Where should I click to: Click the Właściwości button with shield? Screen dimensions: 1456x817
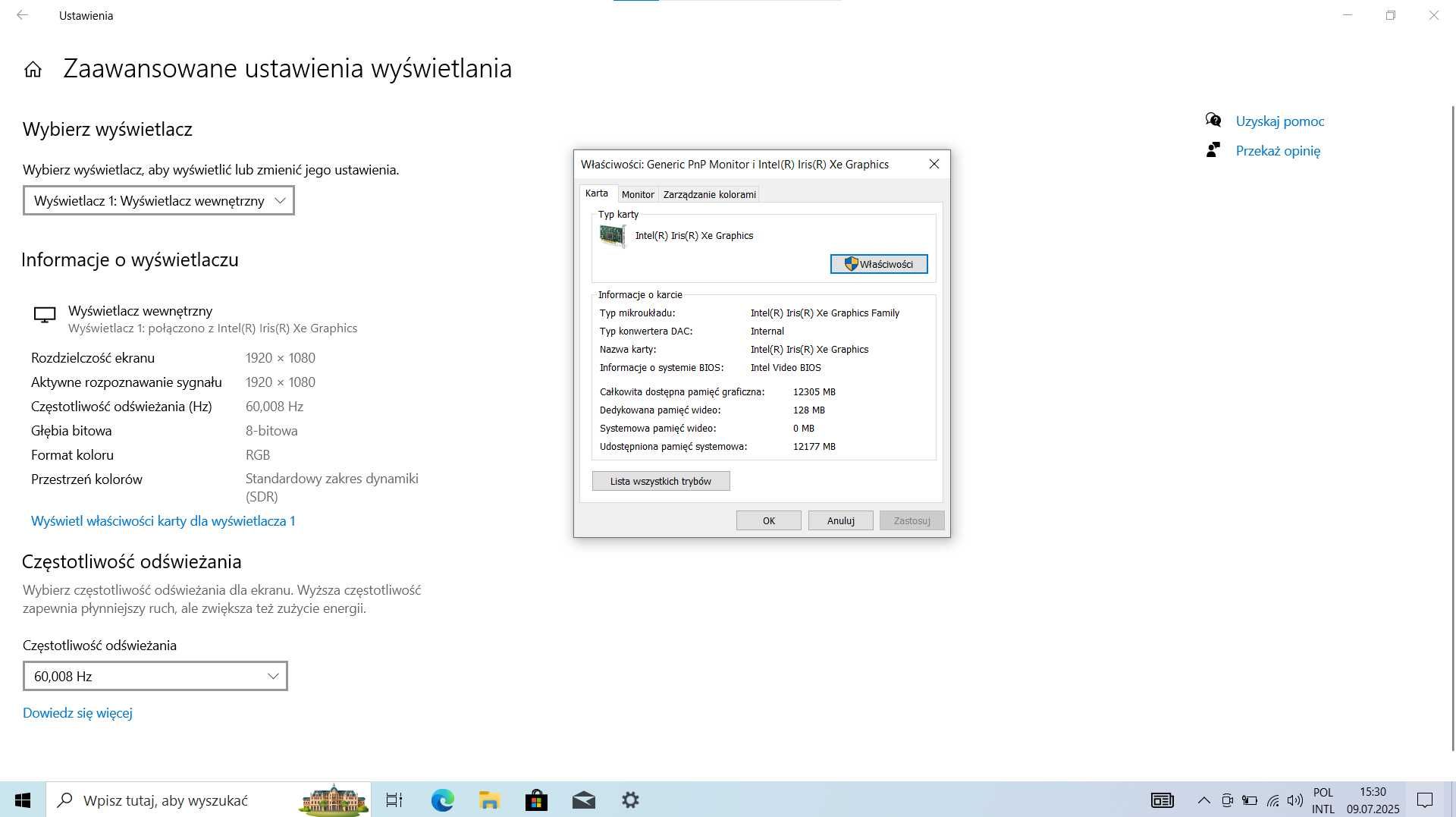(878, 264)
